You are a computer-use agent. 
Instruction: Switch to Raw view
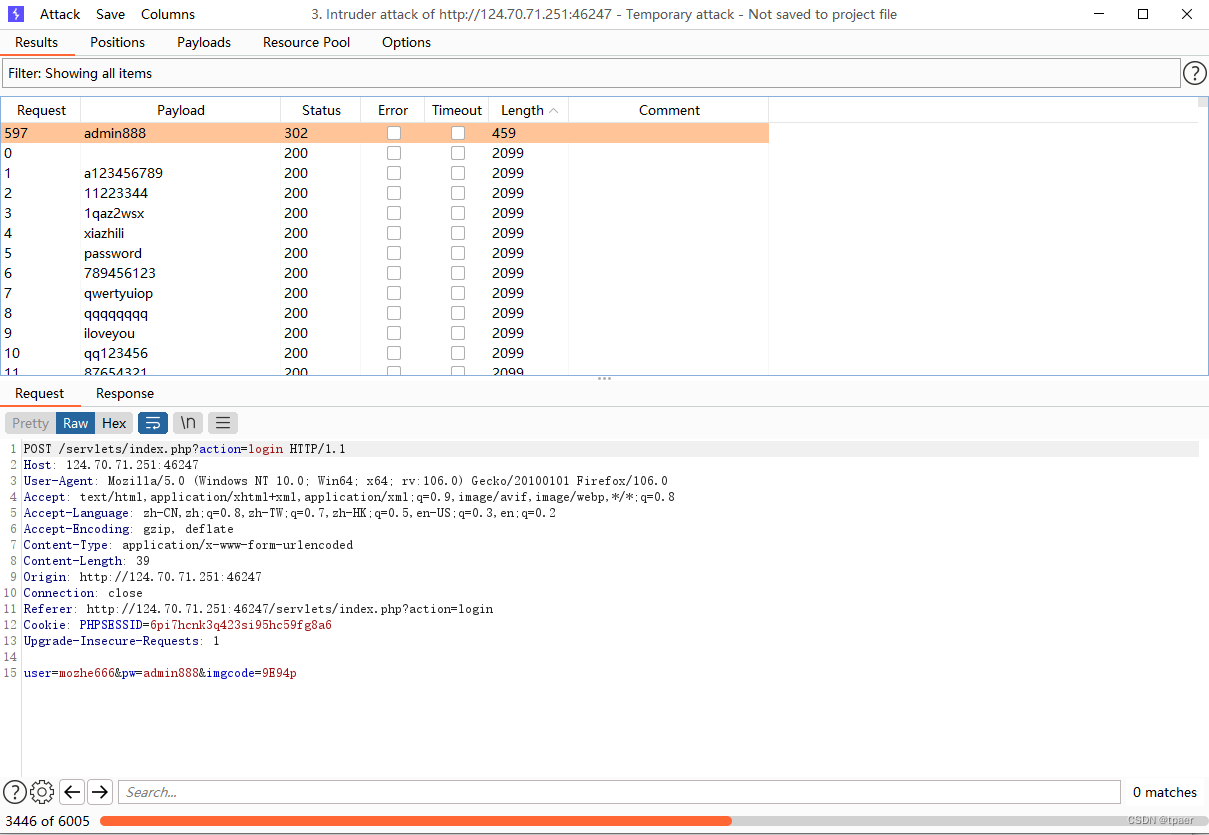point(76,423)
